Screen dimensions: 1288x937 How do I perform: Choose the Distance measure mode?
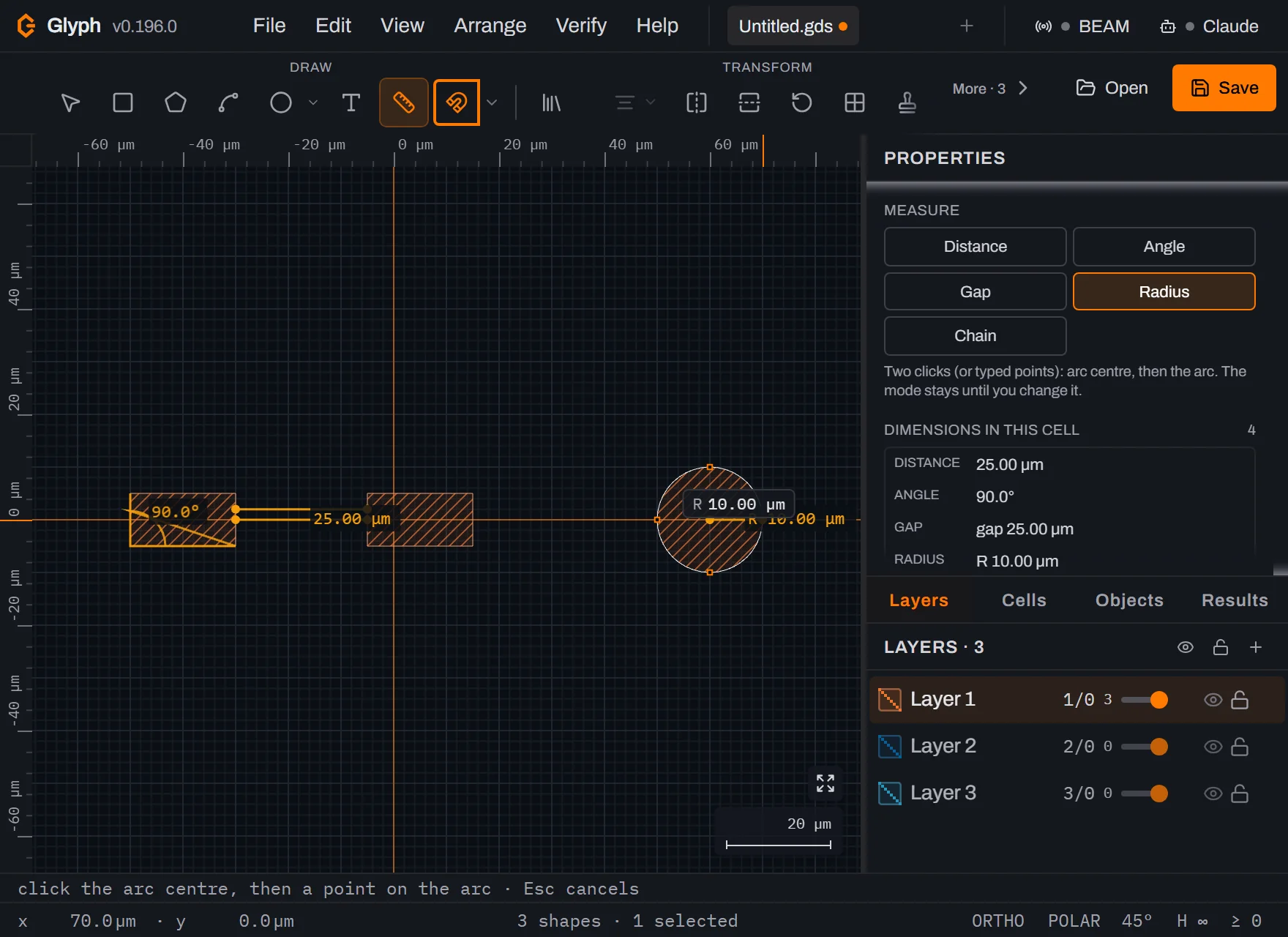[976, 247]
